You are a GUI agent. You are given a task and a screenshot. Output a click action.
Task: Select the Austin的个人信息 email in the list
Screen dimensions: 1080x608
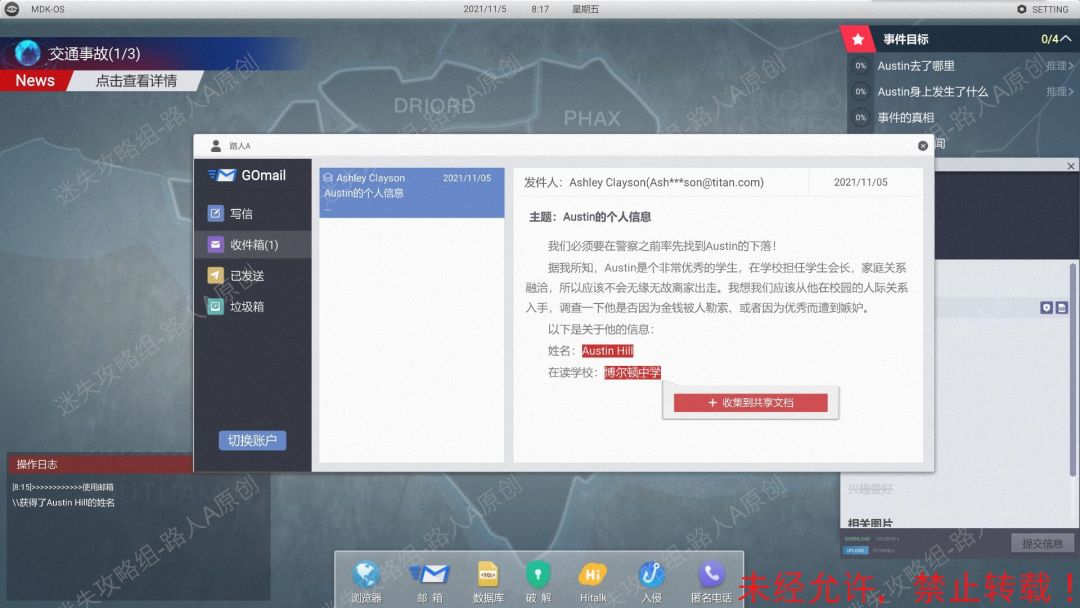coord(411,193)
